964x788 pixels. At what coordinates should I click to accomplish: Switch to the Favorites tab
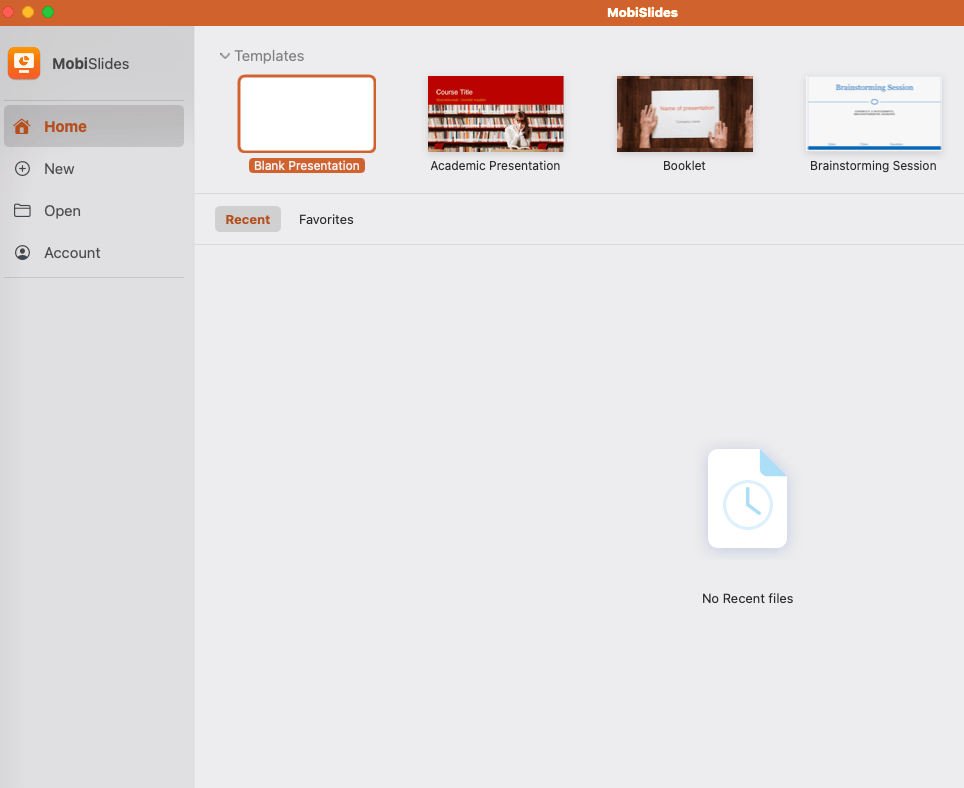pyautogui.click(x=326, y=219)
